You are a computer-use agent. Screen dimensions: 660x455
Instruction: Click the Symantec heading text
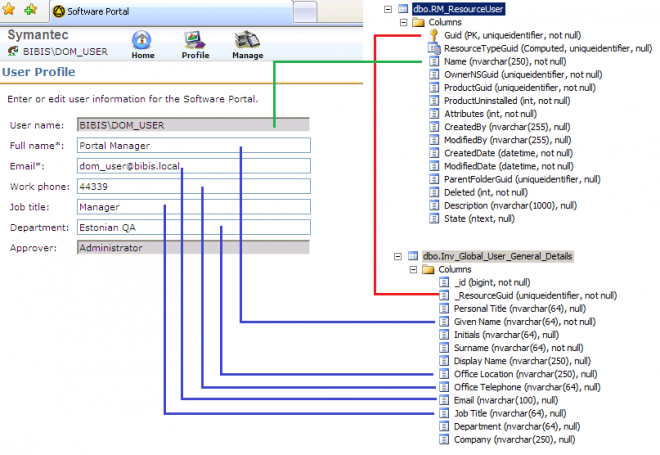38,35
